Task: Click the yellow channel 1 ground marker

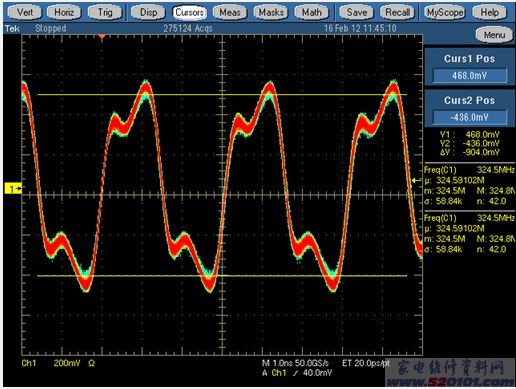Action: click(13, 189)
